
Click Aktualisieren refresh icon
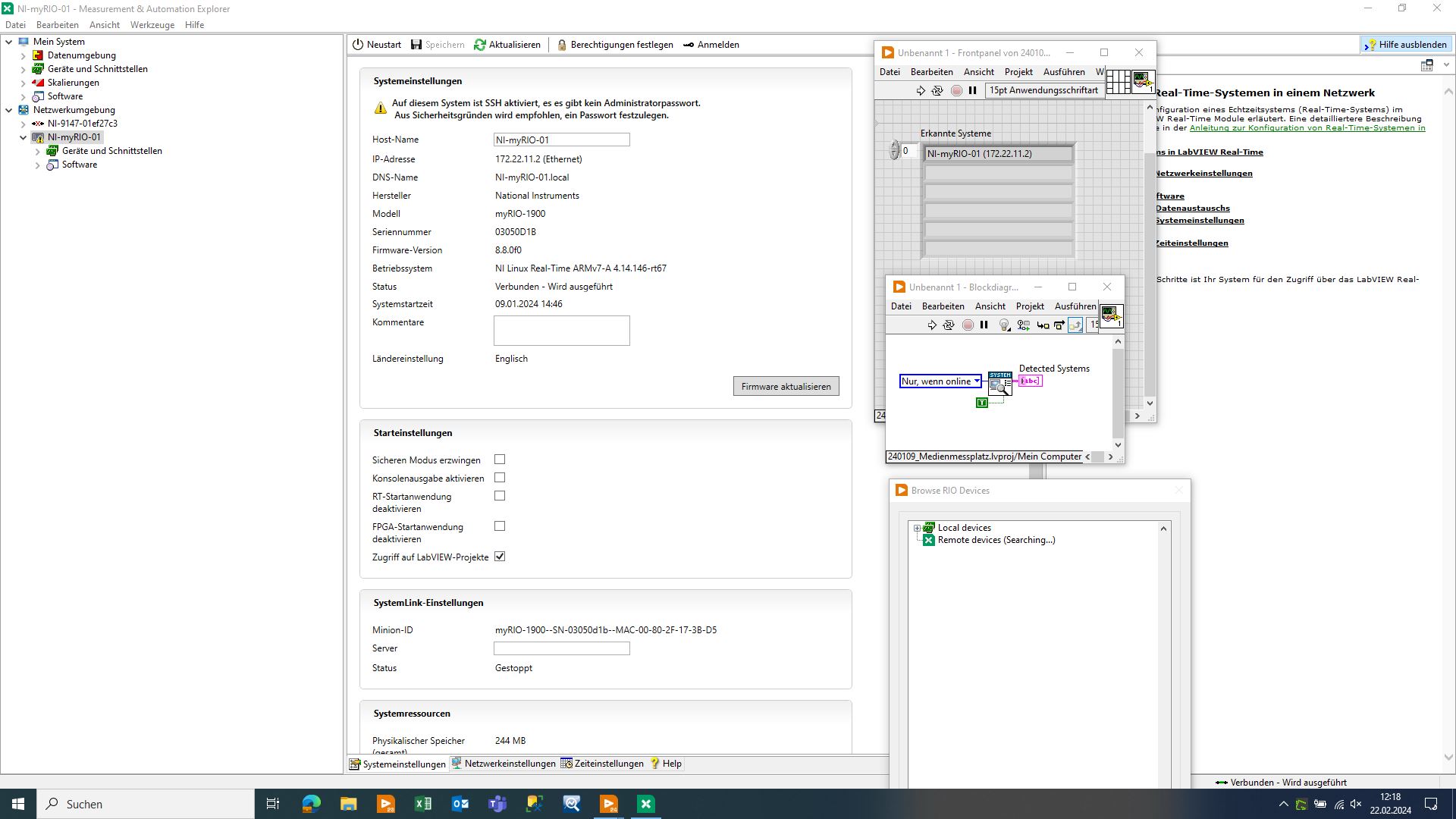(480, 45)
